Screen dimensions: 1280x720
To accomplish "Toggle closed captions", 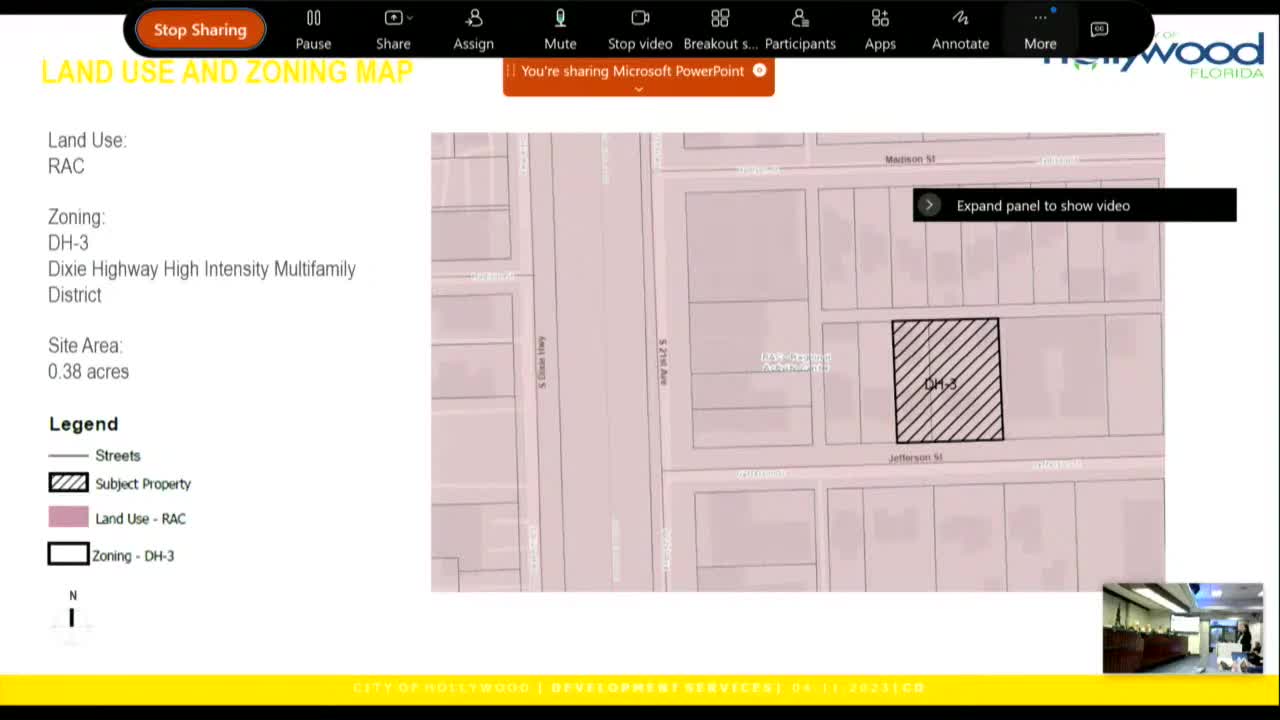I will (1099, 29).
